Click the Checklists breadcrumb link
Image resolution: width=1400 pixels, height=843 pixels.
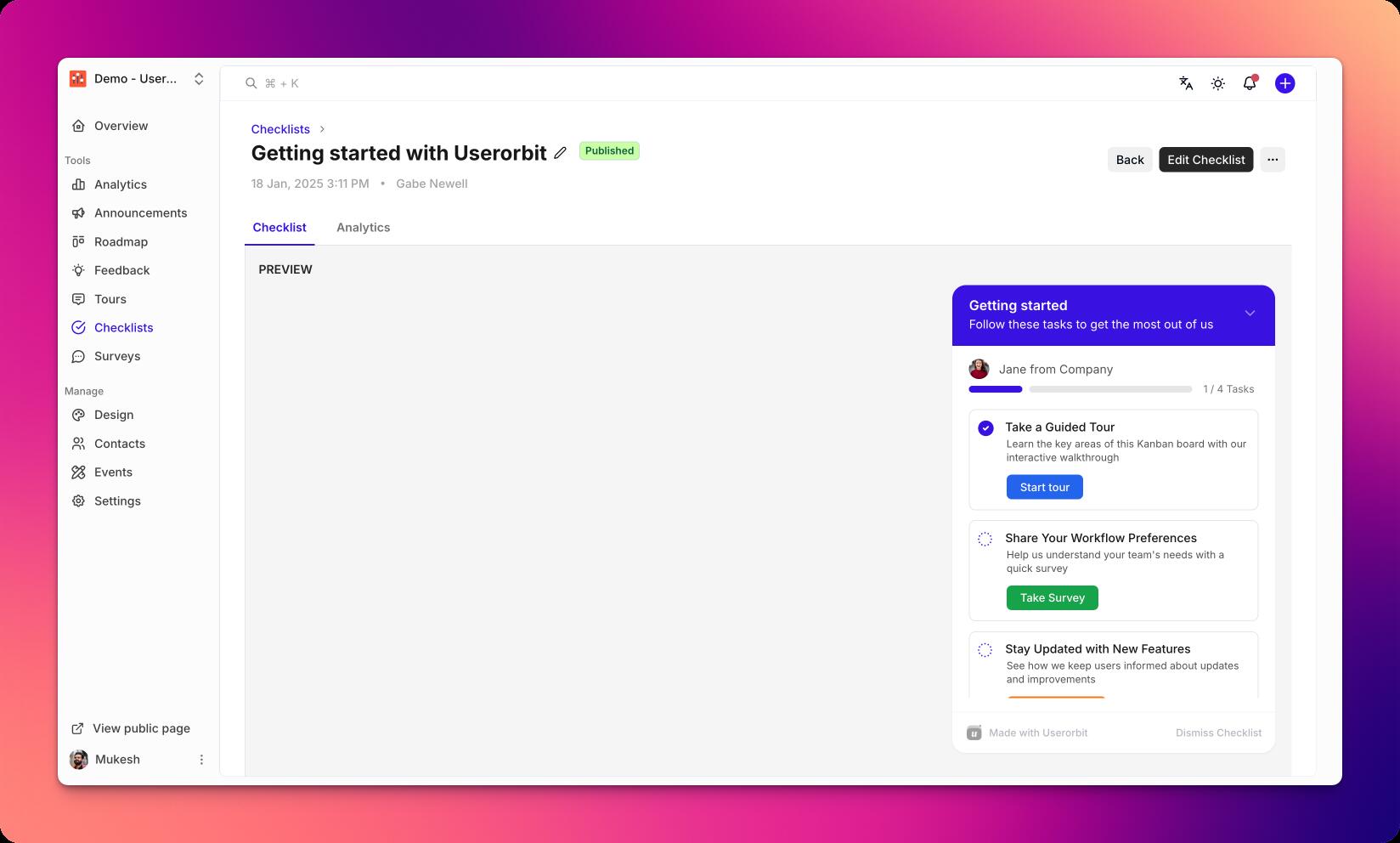[280, 129]
